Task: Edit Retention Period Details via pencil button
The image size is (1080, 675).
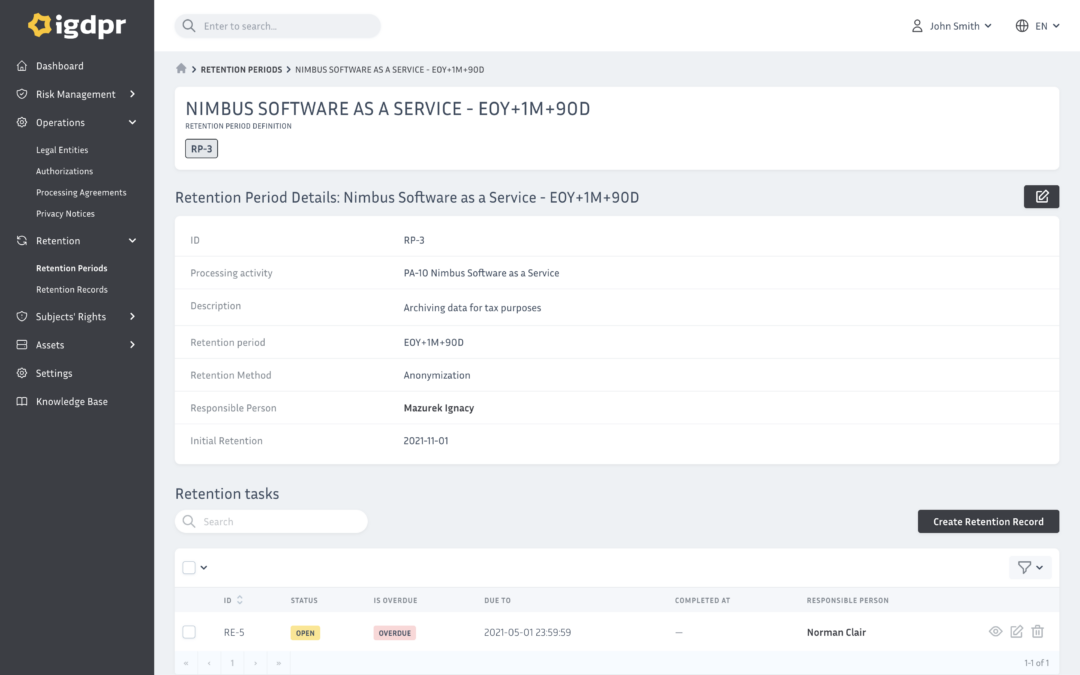Action: pos(1041,196)
